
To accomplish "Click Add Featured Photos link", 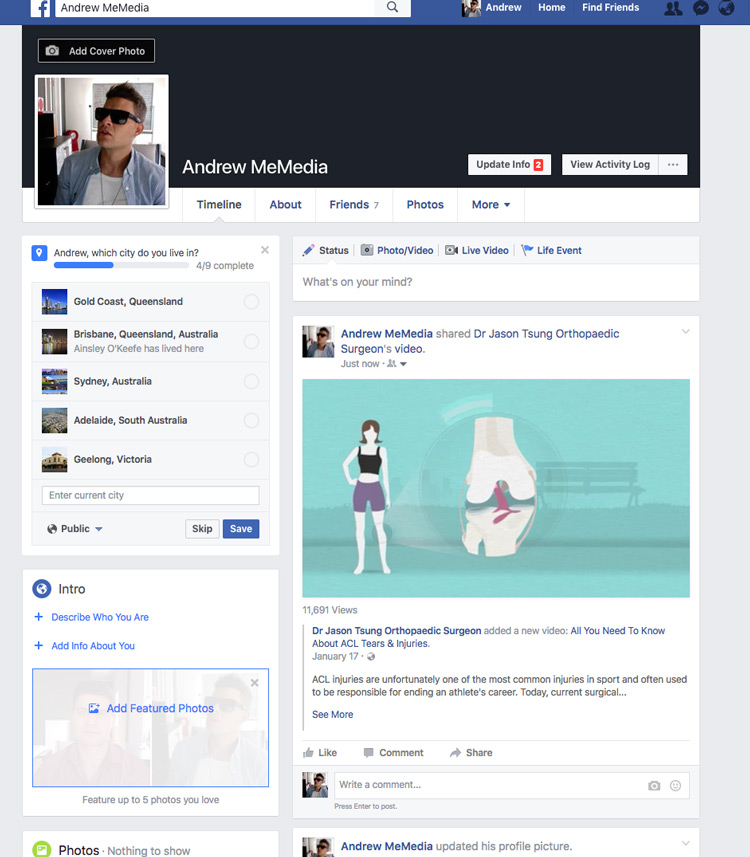I will (151, 708).
